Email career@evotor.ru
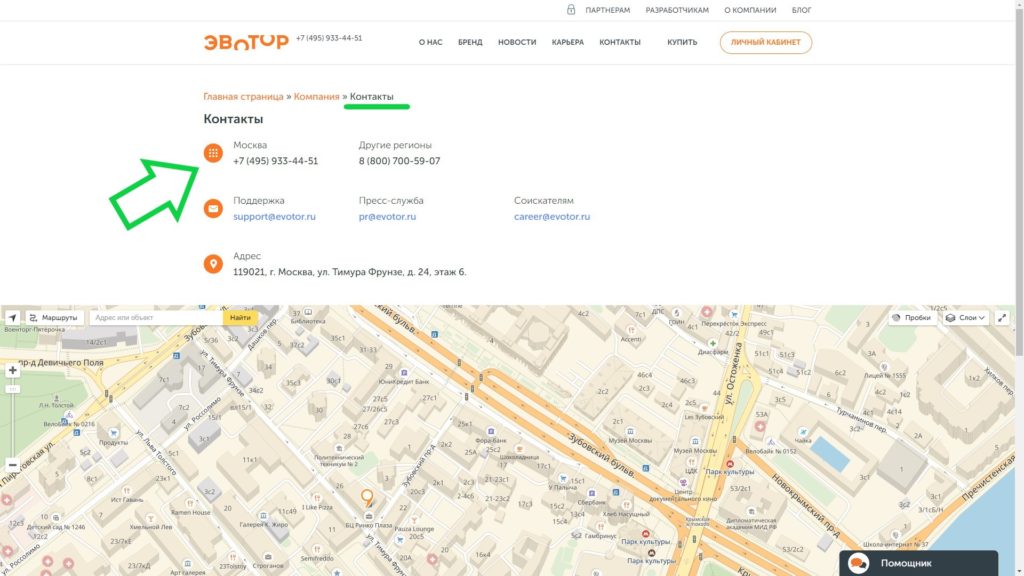The height and width of the screenshot is (576, 1024). [552, 217]
